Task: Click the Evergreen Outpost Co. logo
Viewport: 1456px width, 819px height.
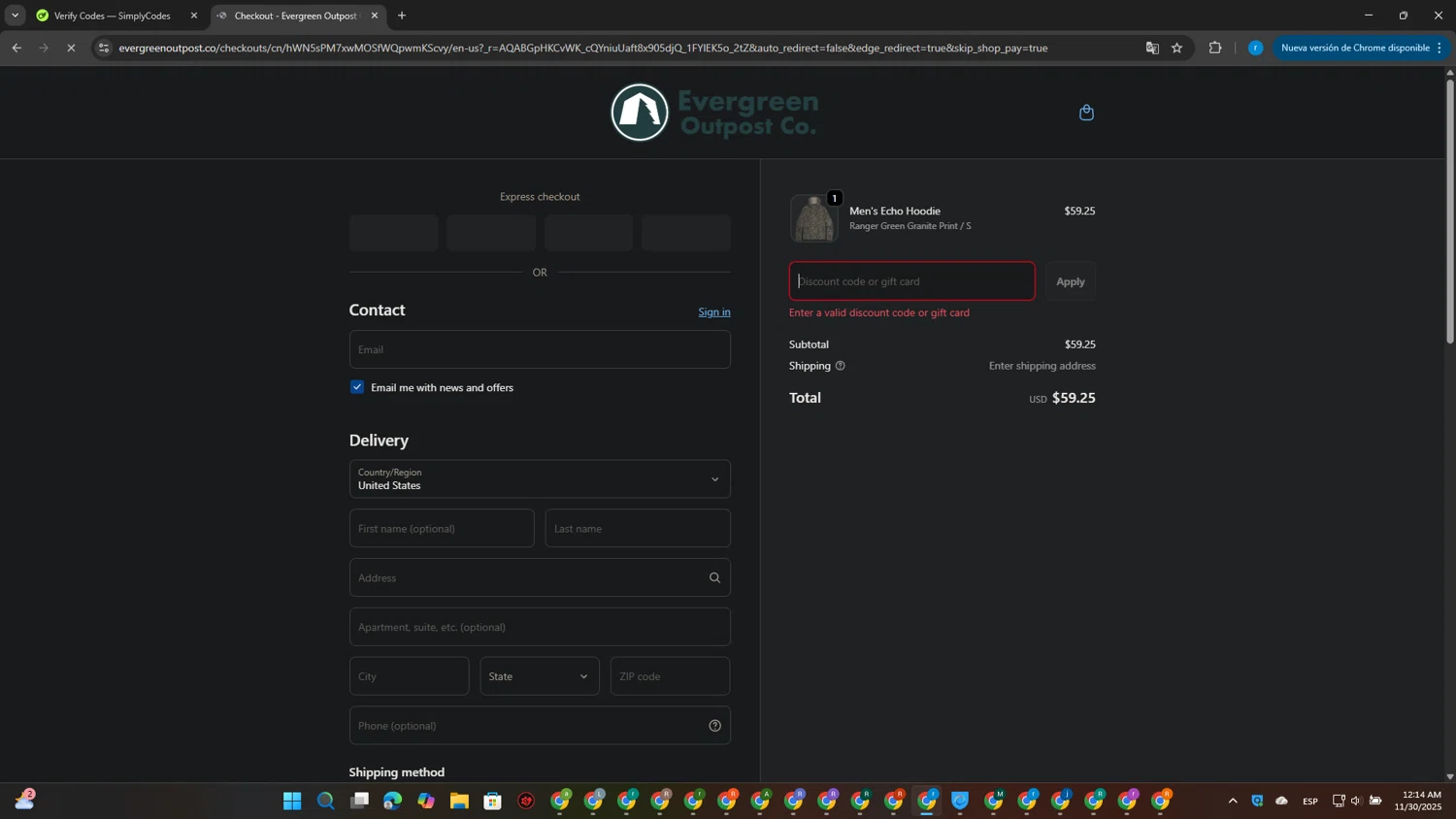Action: 714,113
